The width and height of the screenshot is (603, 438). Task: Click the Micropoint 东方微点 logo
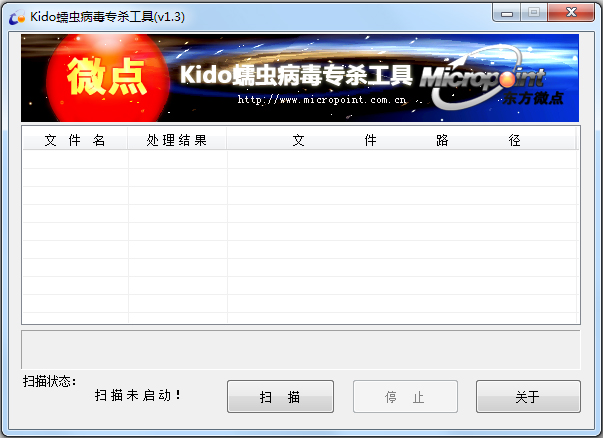coord(493,80)
